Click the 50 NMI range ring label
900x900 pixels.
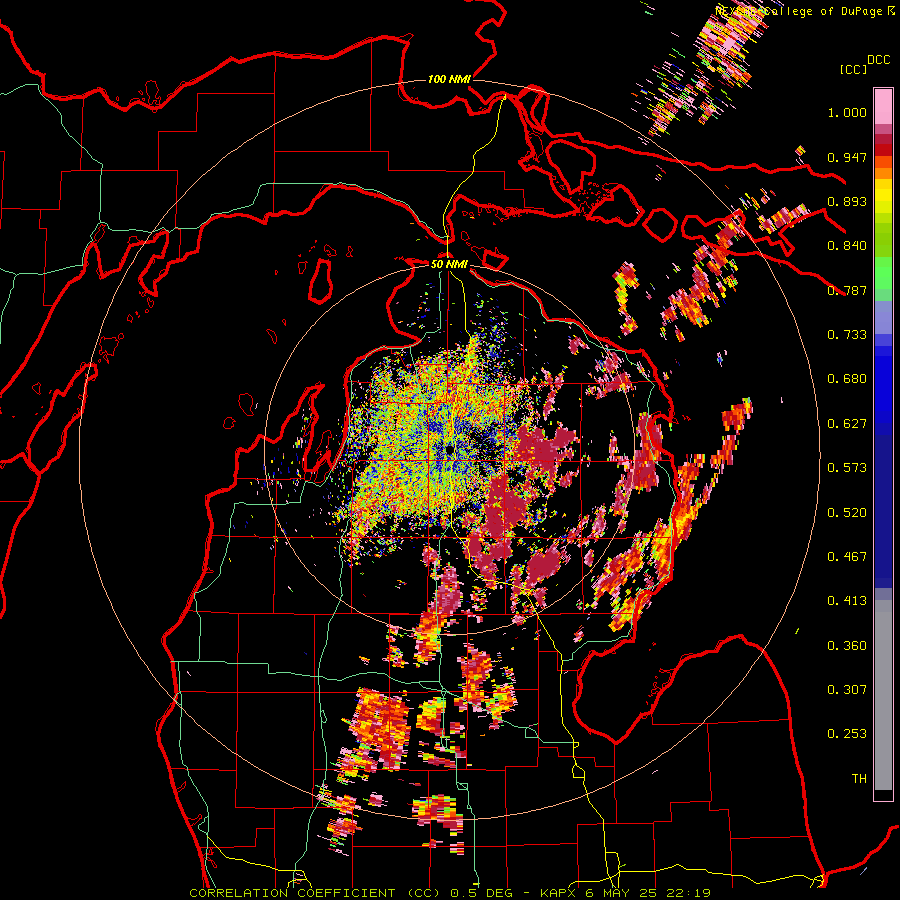click(449, 264)
